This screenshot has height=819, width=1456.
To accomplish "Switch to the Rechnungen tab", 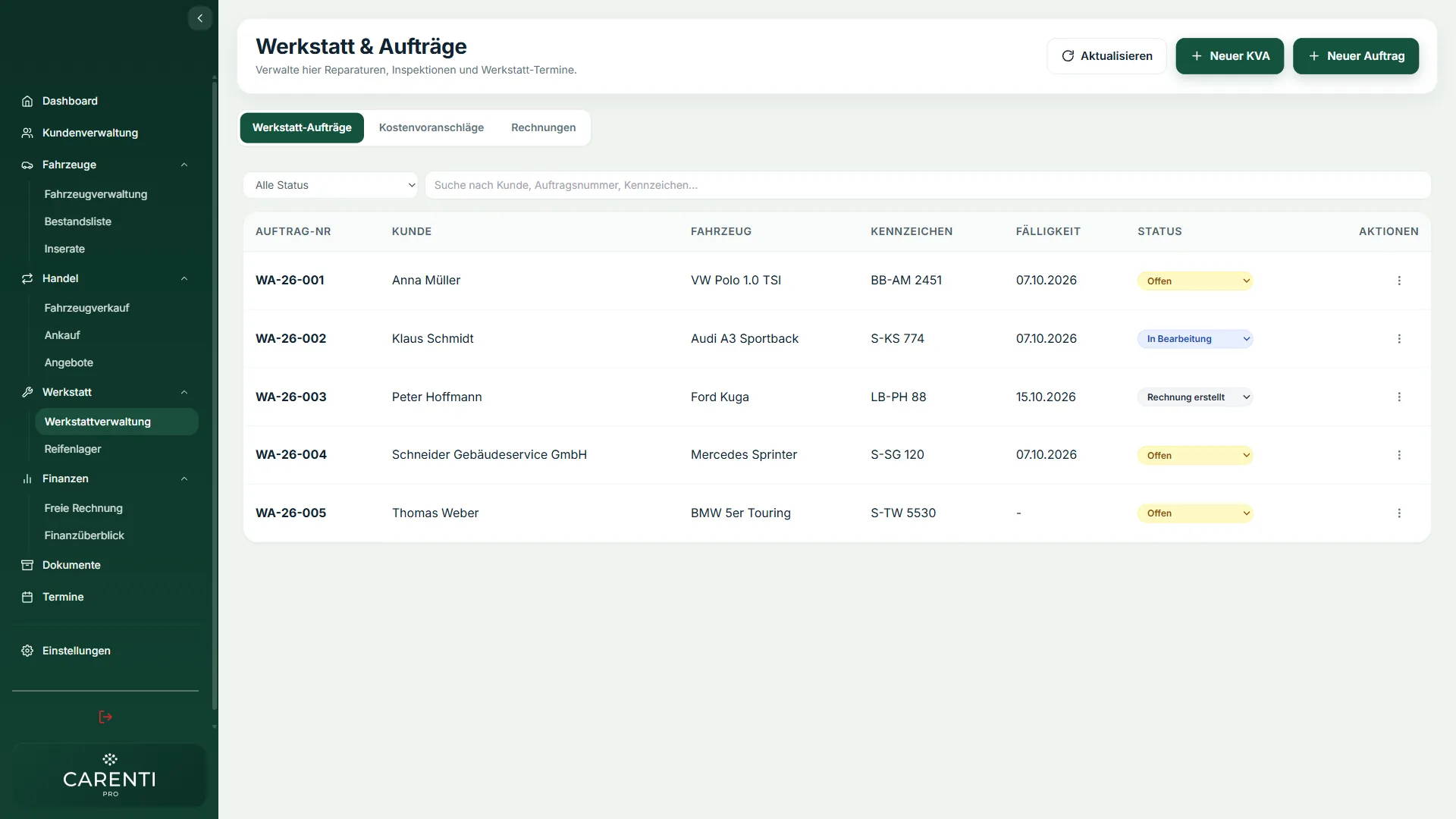I will click(x=544, y=127).
